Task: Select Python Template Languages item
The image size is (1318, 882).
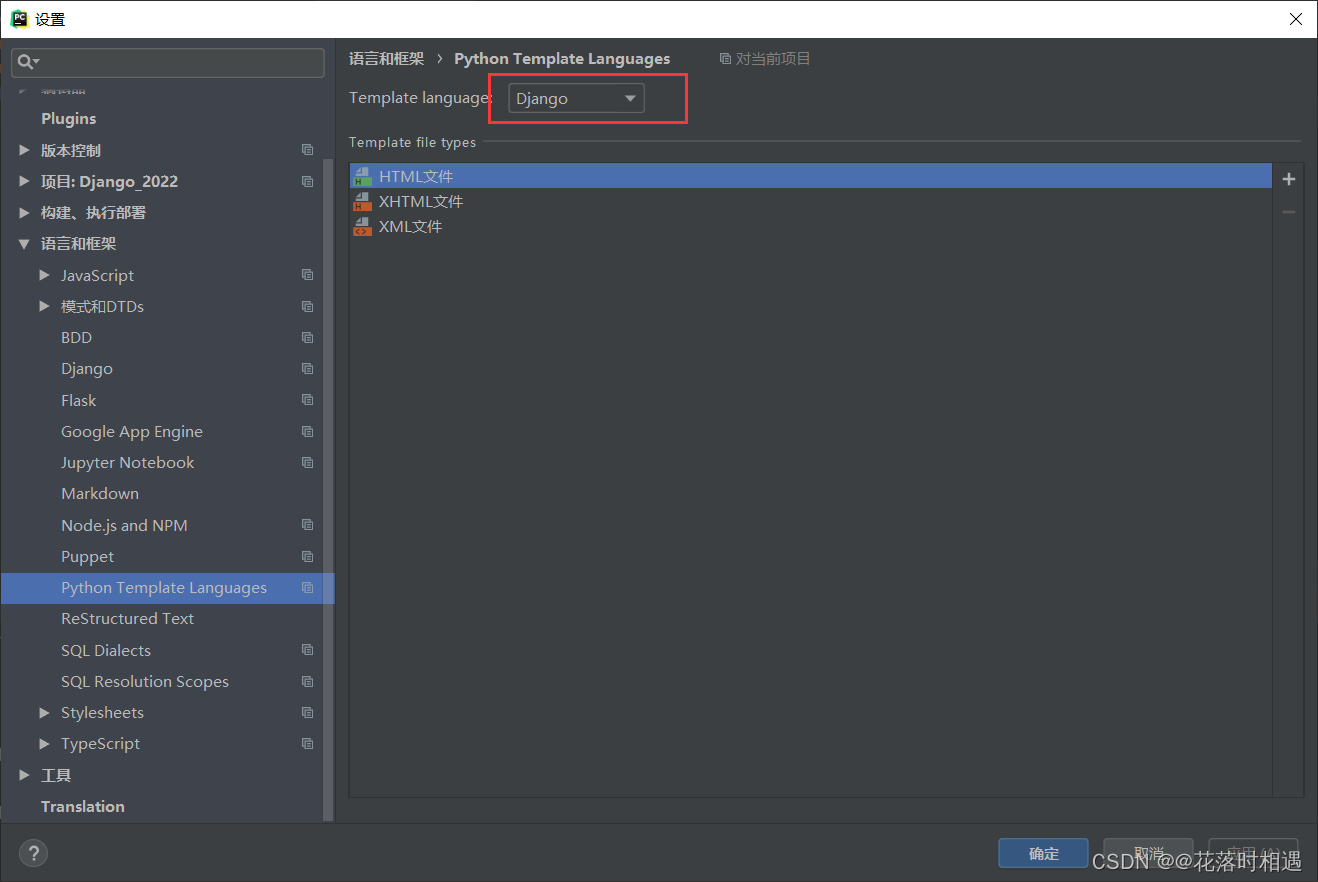Action: [x=167, y=587]
